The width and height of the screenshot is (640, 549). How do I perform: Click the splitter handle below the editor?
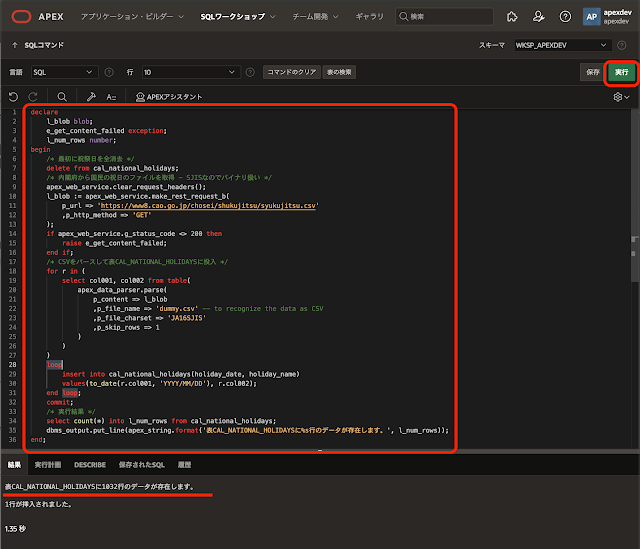pos(320,451)
